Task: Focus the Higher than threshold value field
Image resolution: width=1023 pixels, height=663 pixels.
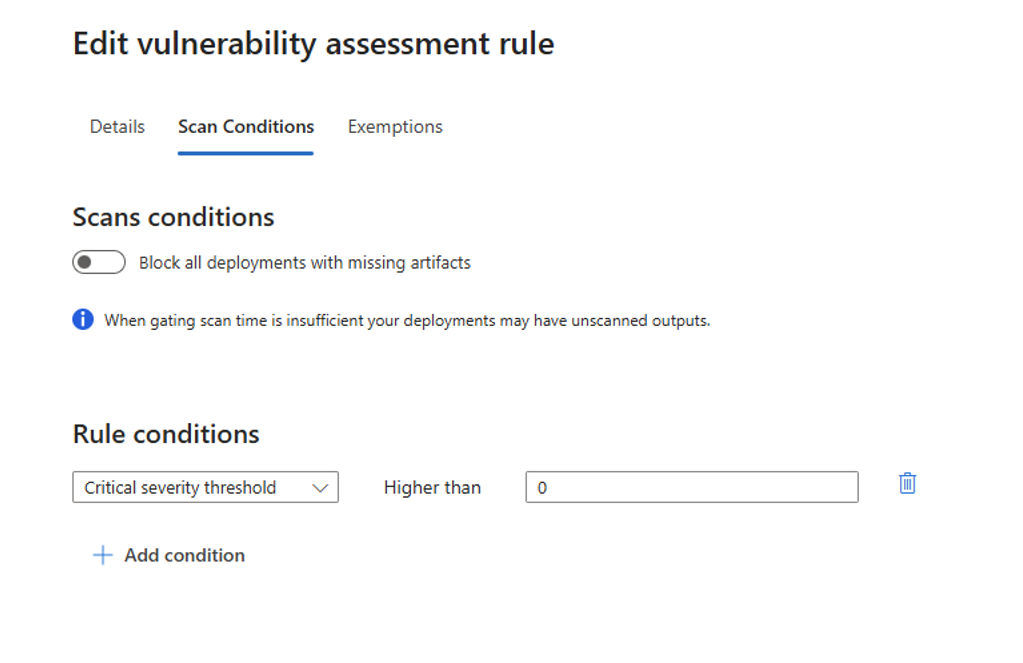Action: pos(691,488)
